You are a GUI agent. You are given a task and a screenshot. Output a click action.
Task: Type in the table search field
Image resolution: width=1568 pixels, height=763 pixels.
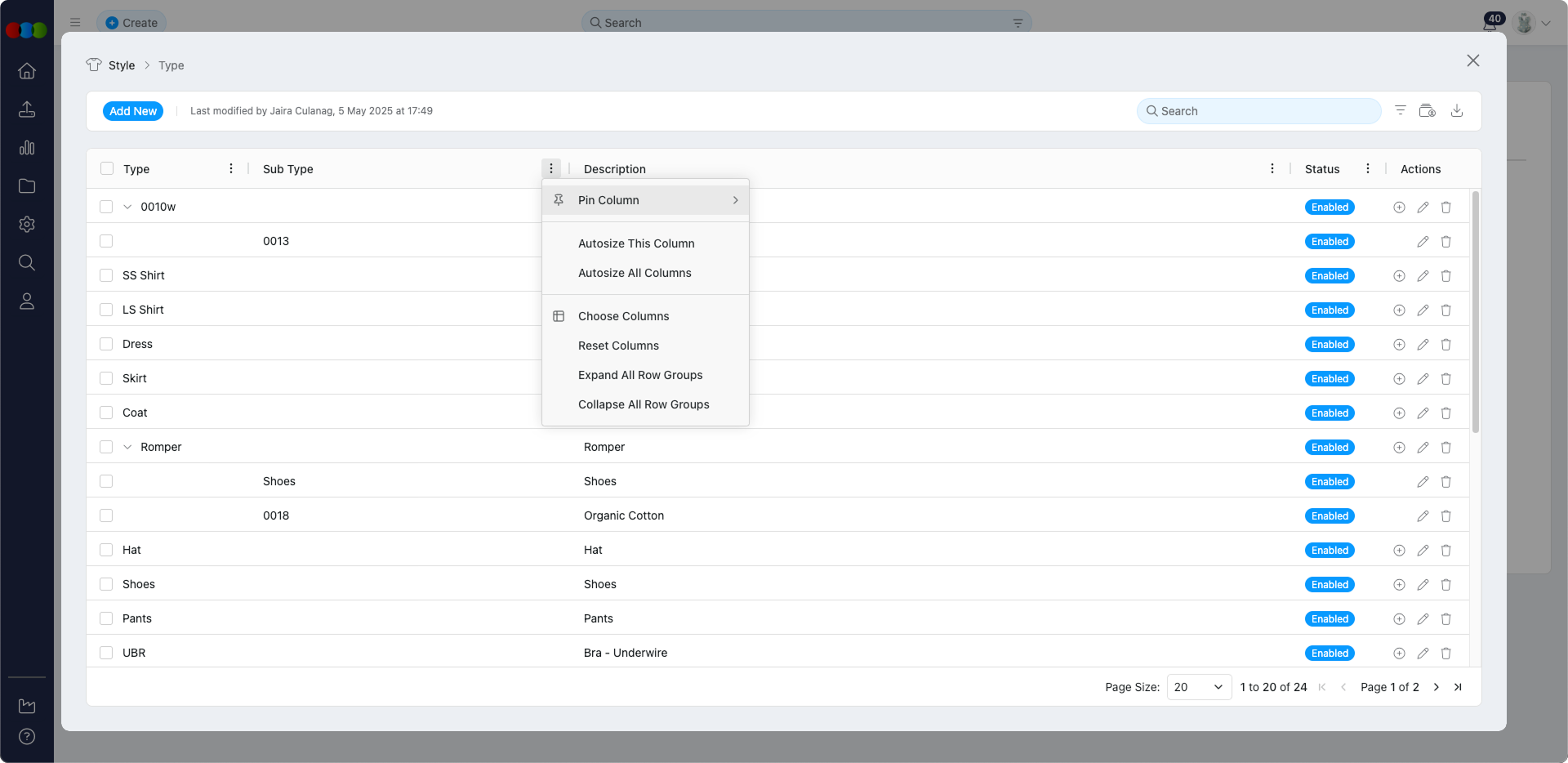[1258, 111]
